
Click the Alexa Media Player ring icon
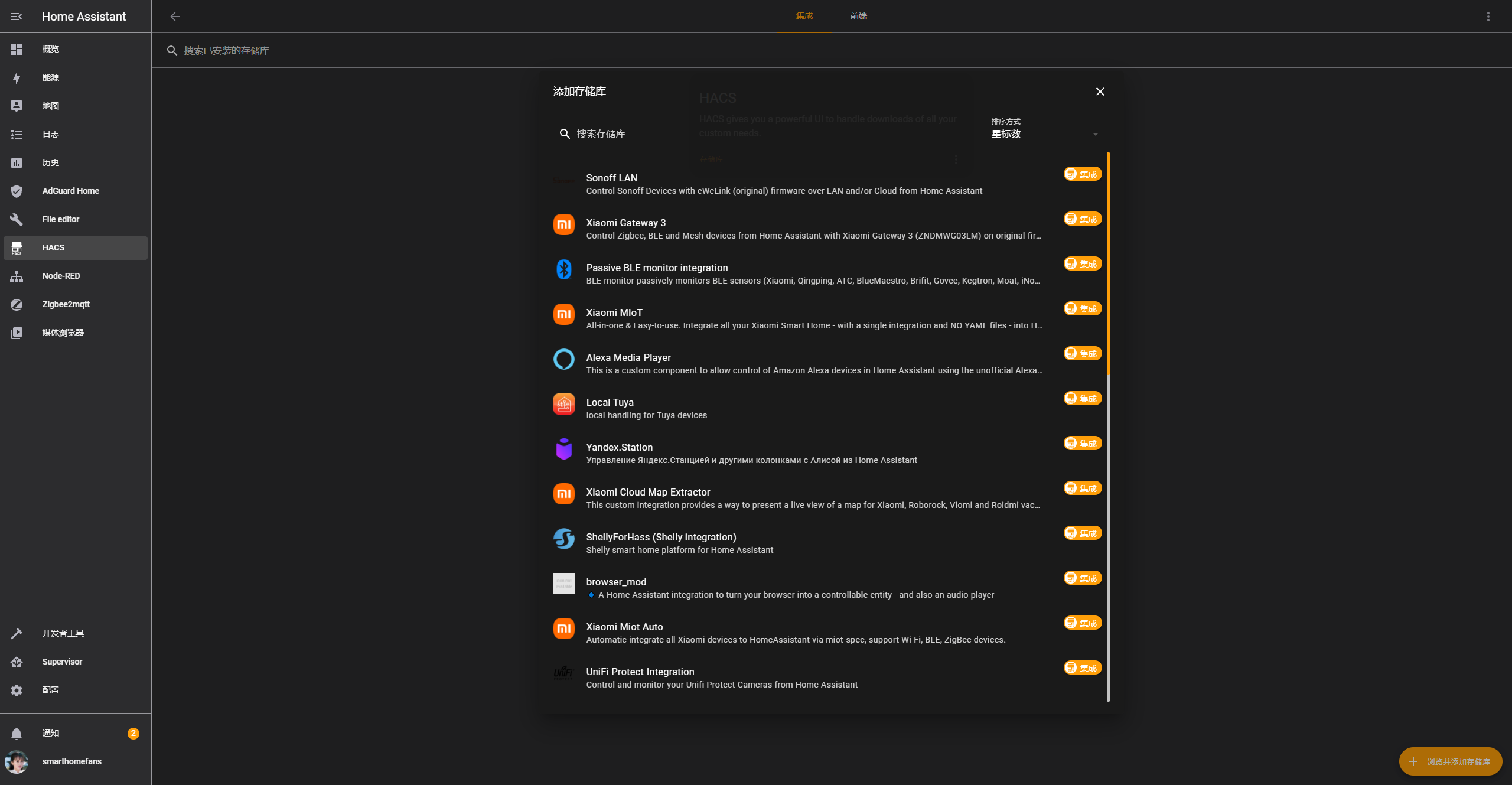click(x=564, y=359)
